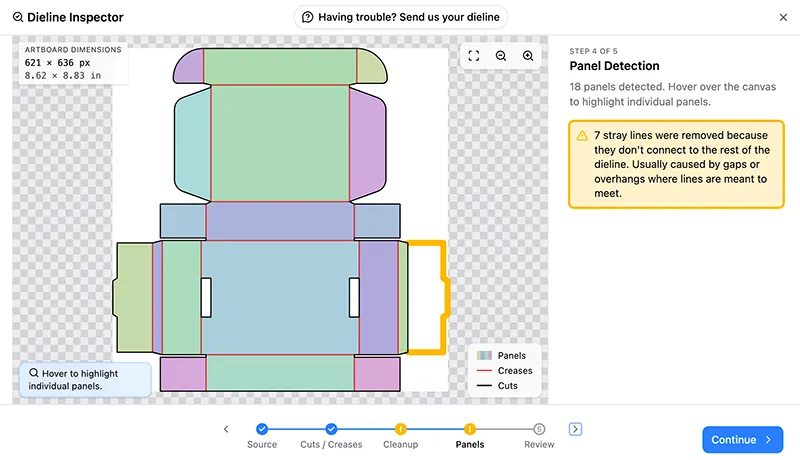This screenshot has width=800, height=460.
Task: Click the Panels legend swatch
Action: (484, 355)
